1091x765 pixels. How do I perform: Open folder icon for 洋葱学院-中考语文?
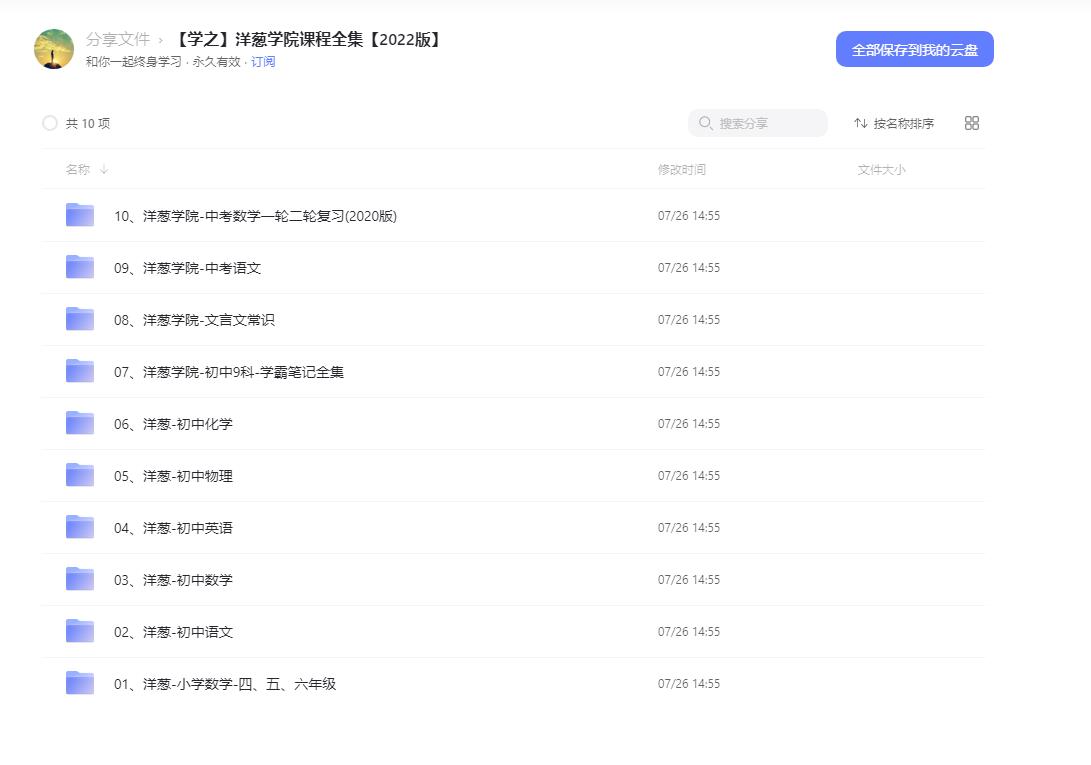[x=79, y=267]
